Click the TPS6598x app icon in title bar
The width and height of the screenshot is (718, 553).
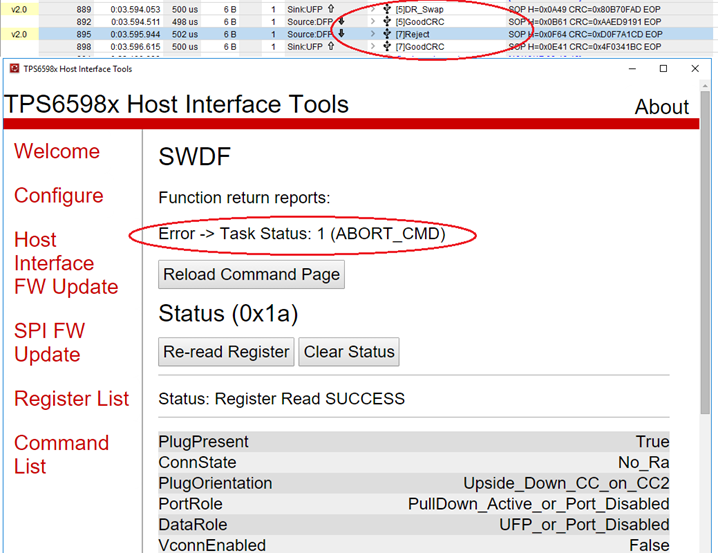pyautogui.click(x=15, y=69)
